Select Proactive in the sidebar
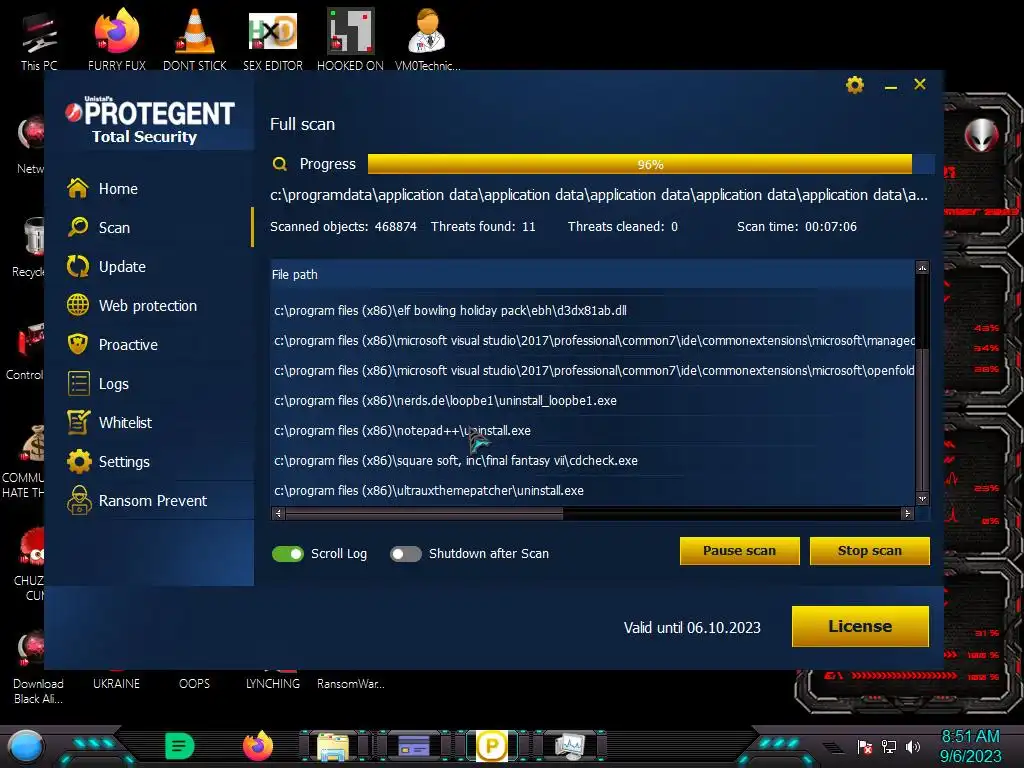Image resolution: width=1024 pixels, height=768 pixels. pyautogui.click(x=128, y=345)
